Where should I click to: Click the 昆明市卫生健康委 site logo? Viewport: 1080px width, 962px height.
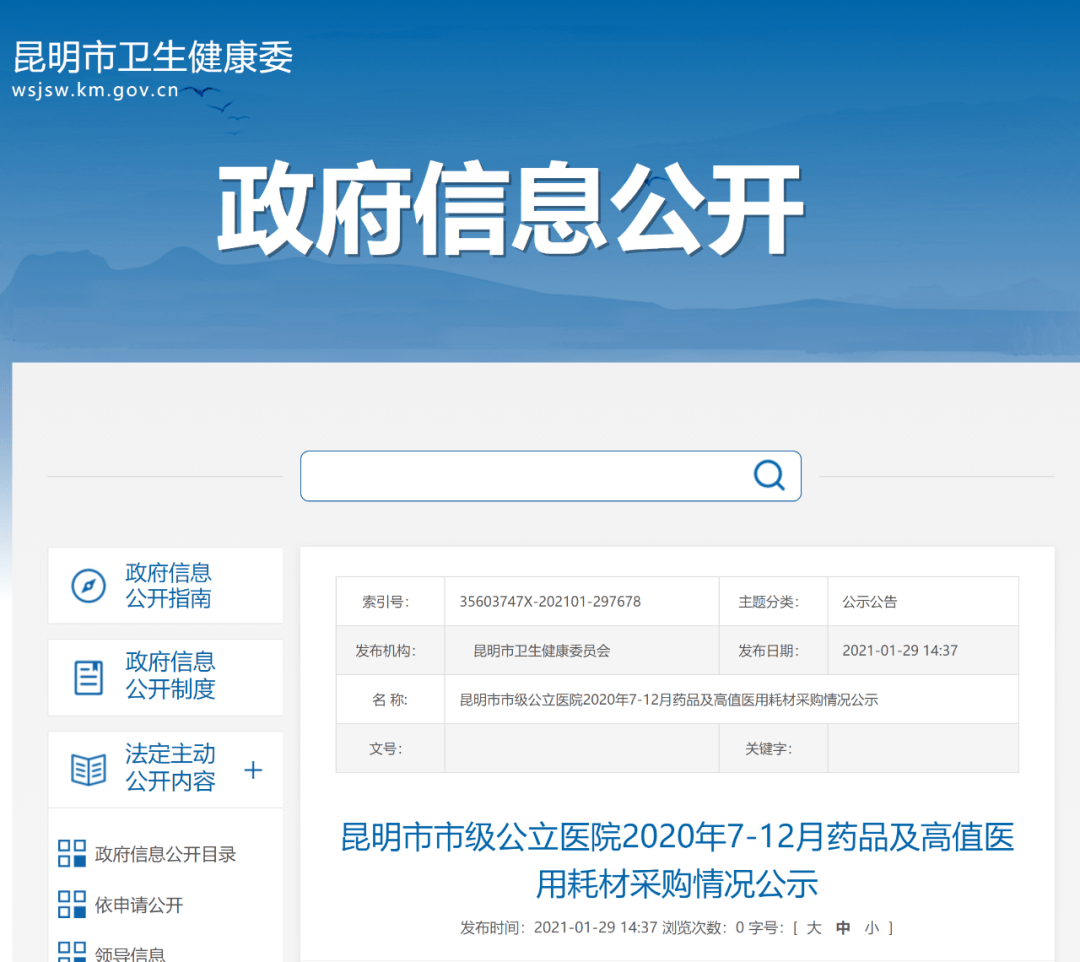point(153,56)
